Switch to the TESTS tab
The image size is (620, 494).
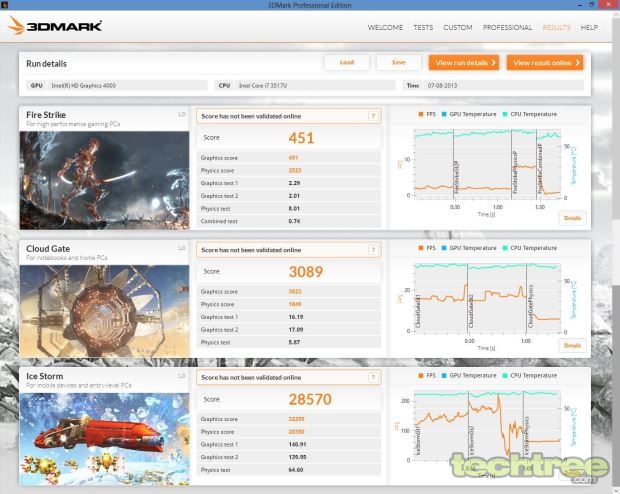(423, 27)
